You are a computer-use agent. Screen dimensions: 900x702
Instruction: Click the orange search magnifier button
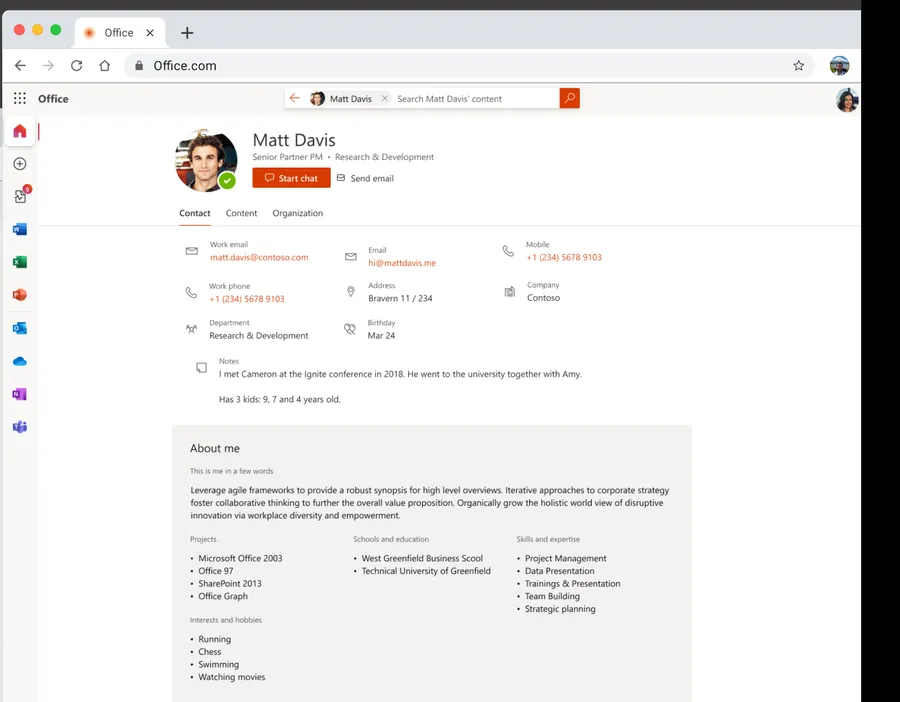(569, 98)
